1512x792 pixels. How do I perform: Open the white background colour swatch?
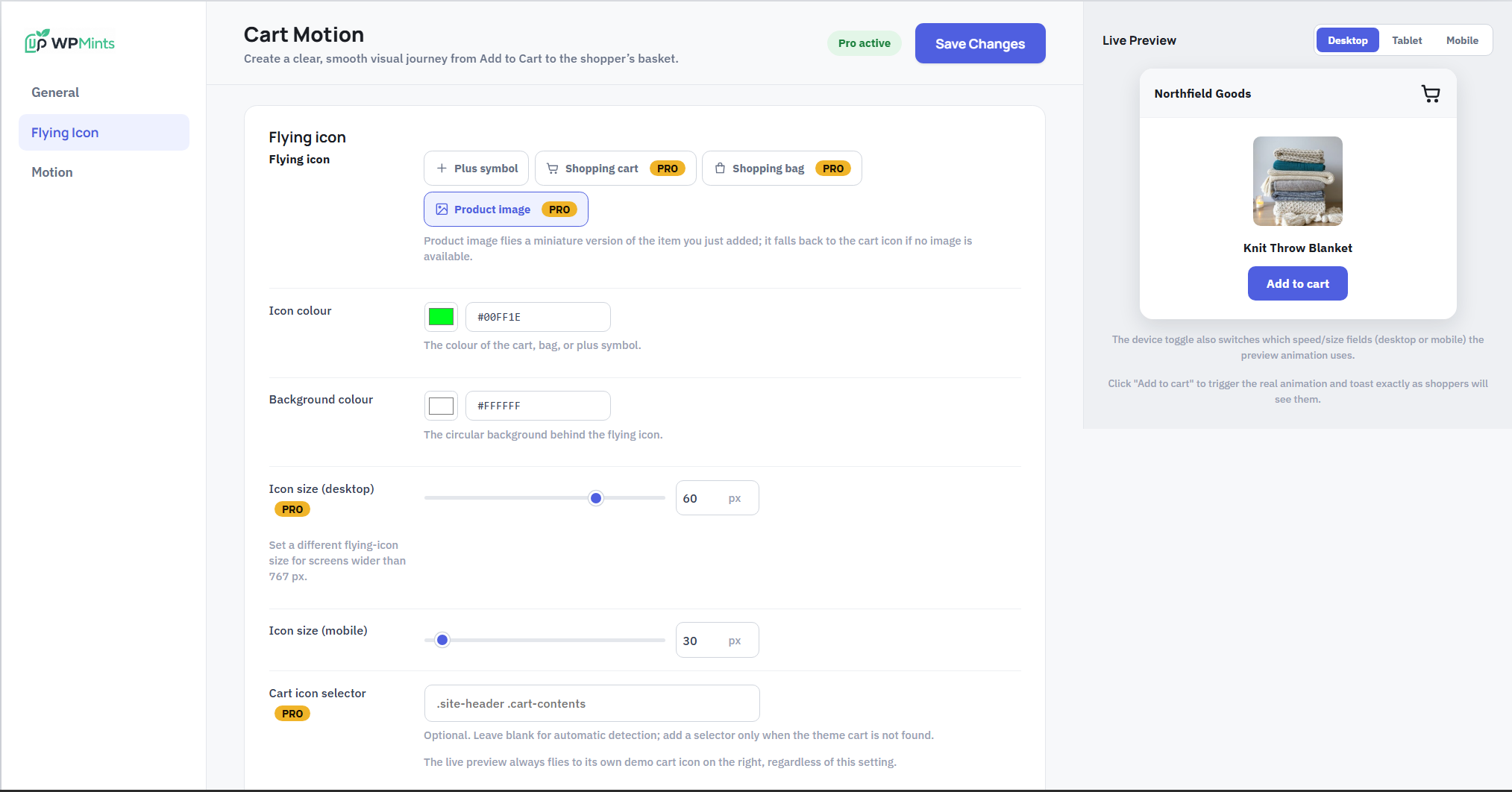click(441, 406)
